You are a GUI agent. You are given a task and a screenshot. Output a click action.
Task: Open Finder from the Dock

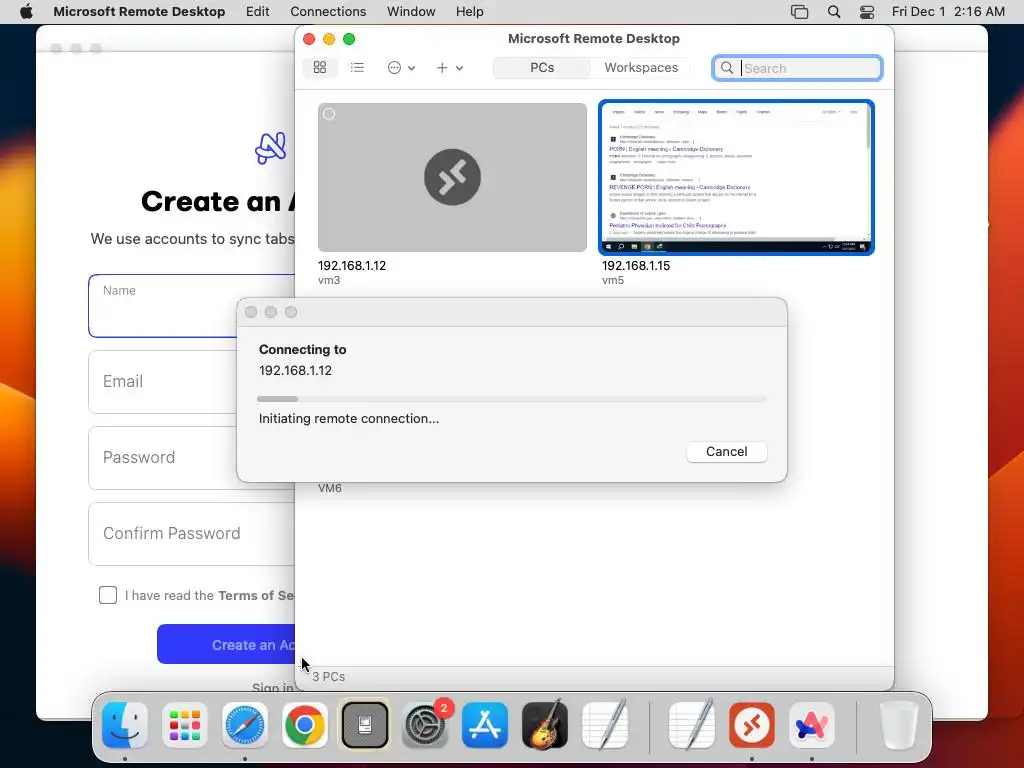click(125, 725)
